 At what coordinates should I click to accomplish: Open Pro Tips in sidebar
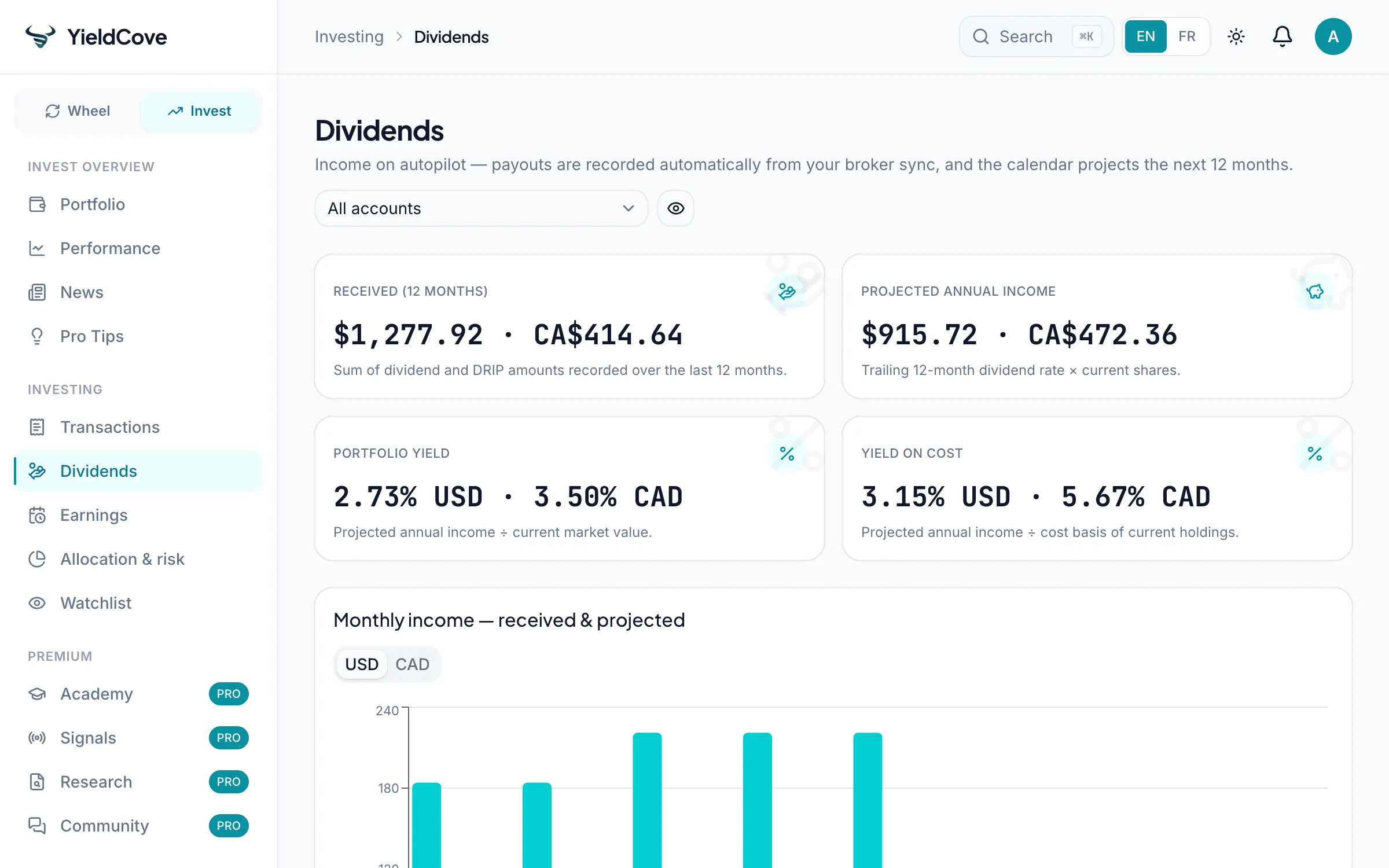pyautogui.click(x=138, y=336)
